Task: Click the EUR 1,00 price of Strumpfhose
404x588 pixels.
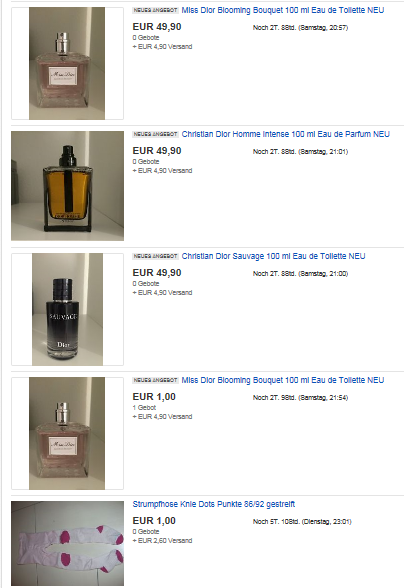Action: [x=154, y=520]
